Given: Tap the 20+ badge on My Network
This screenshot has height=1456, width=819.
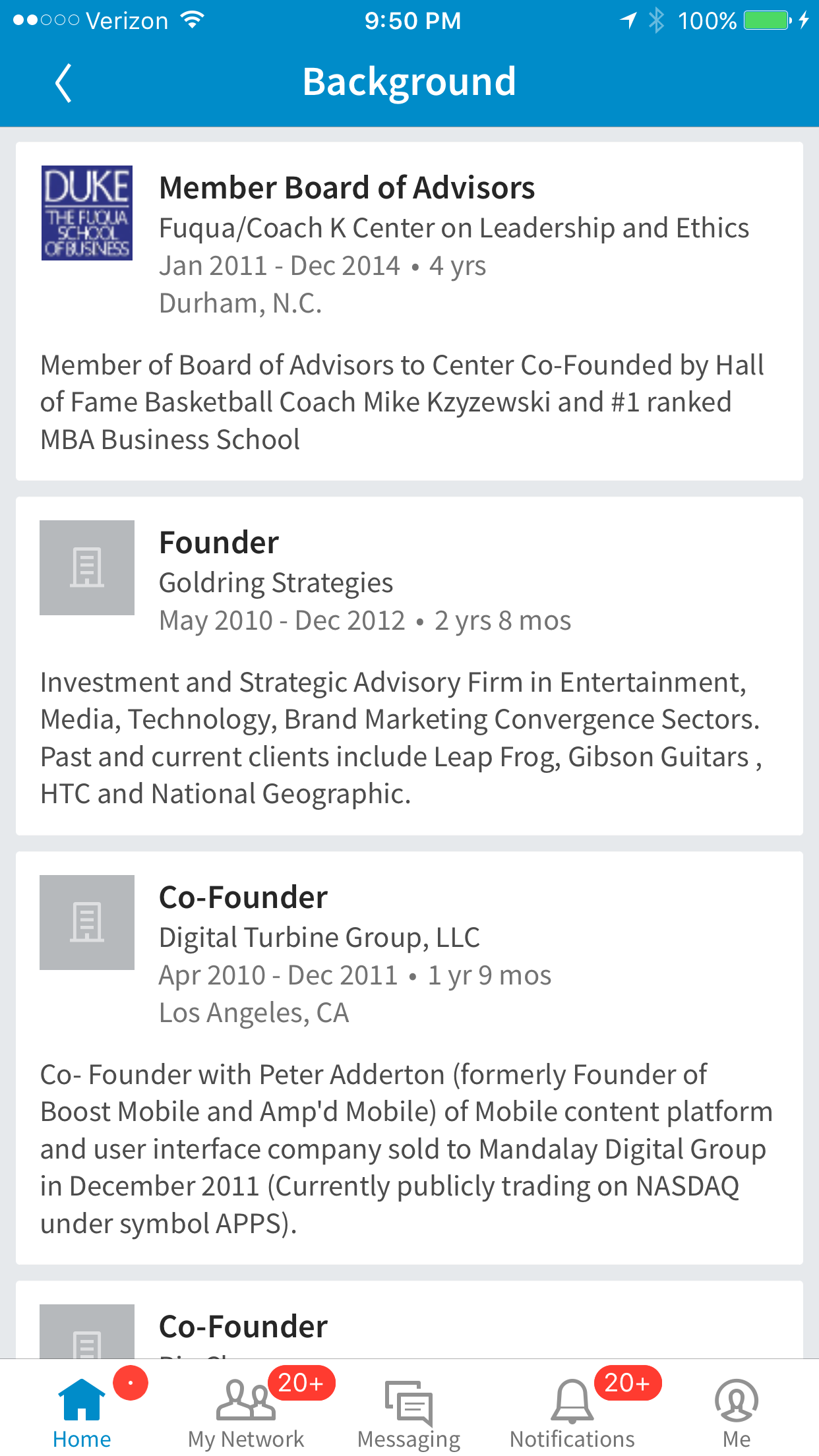Looking at the screenshot, I should (301, 1383).
